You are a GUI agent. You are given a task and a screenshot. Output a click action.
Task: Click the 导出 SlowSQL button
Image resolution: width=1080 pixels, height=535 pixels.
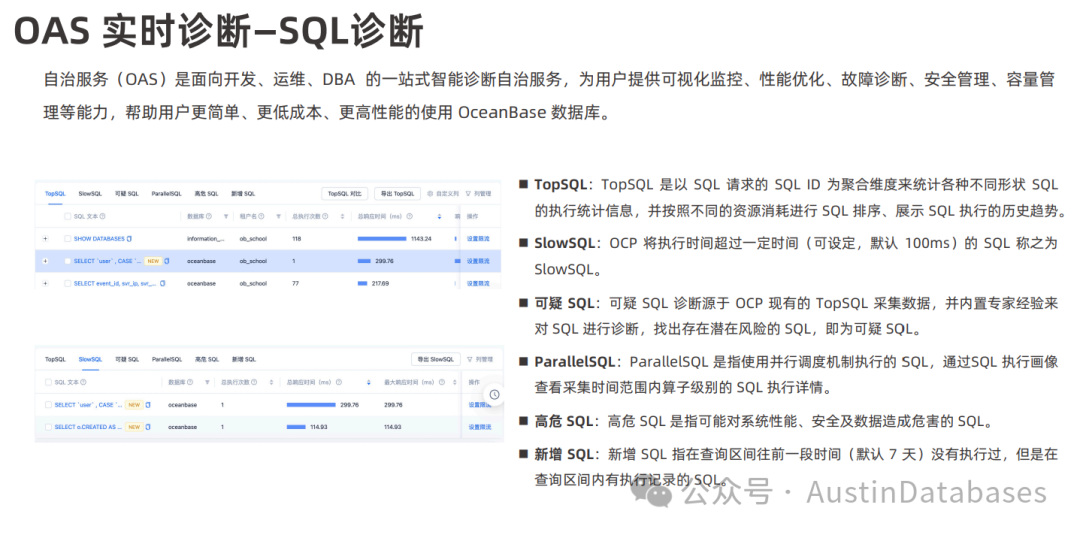click(x=436, y=359)
